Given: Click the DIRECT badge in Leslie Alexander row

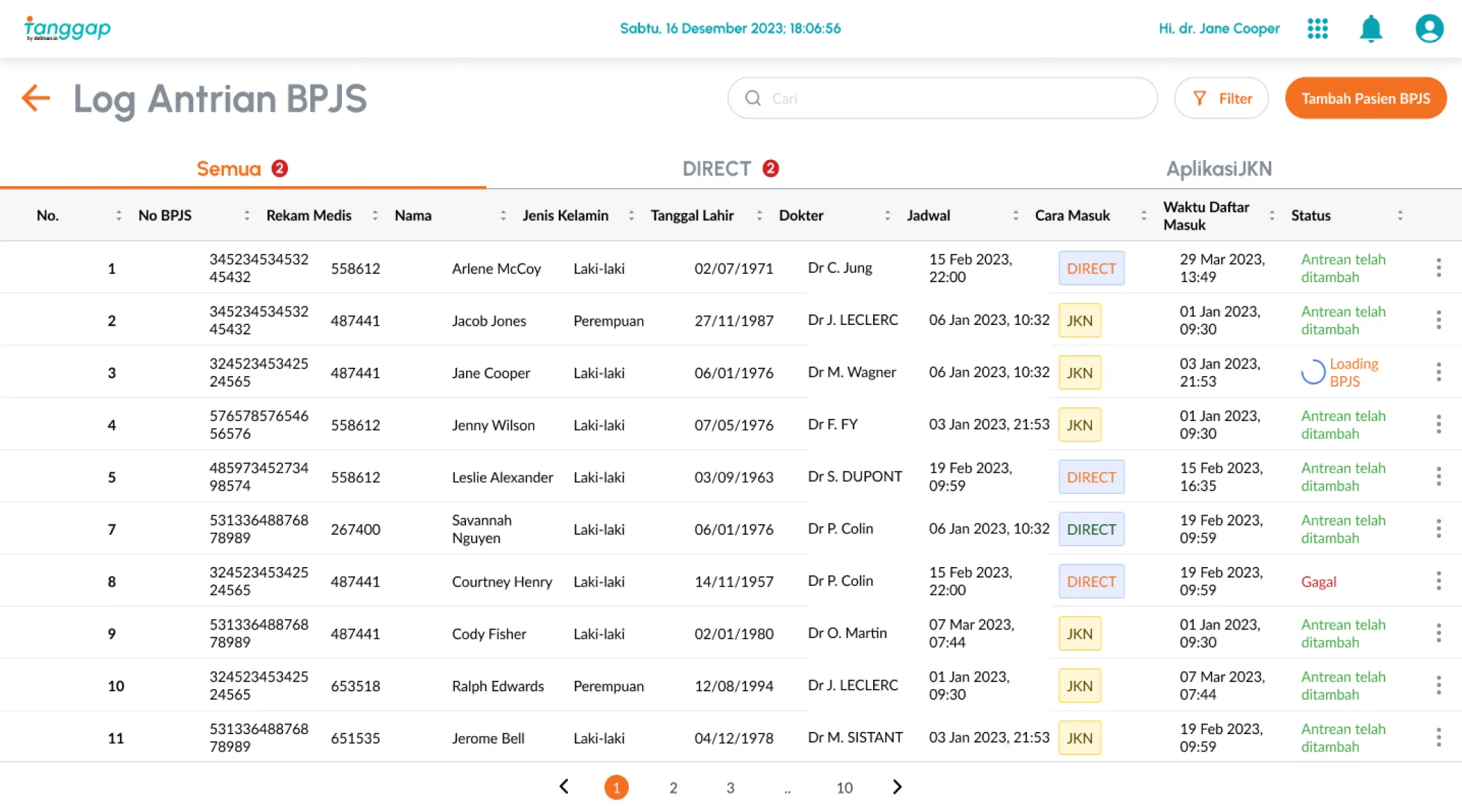Looking at the screenshot, I should (x=1091, y=477).
